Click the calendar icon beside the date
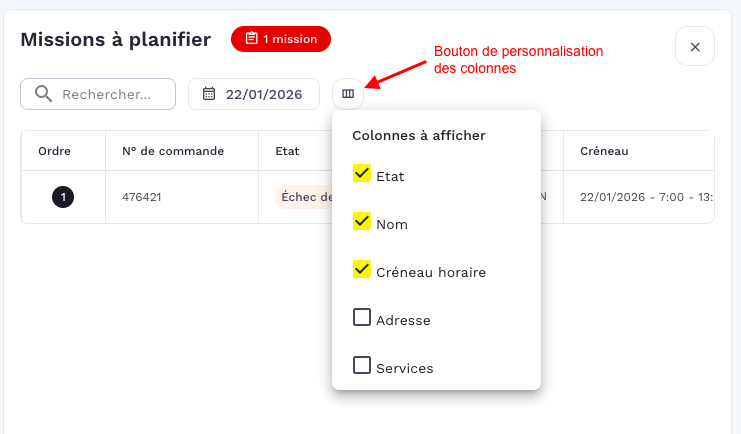Viewport: 741px width, 434px height. pos(209,94)
